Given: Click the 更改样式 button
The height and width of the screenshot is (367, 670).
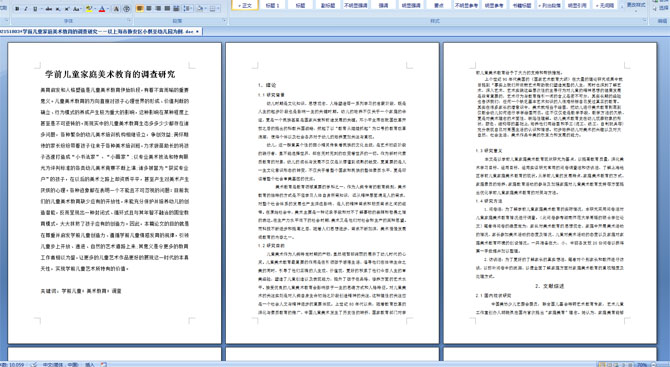Looking at the screenshot, I should coord(636,5).
